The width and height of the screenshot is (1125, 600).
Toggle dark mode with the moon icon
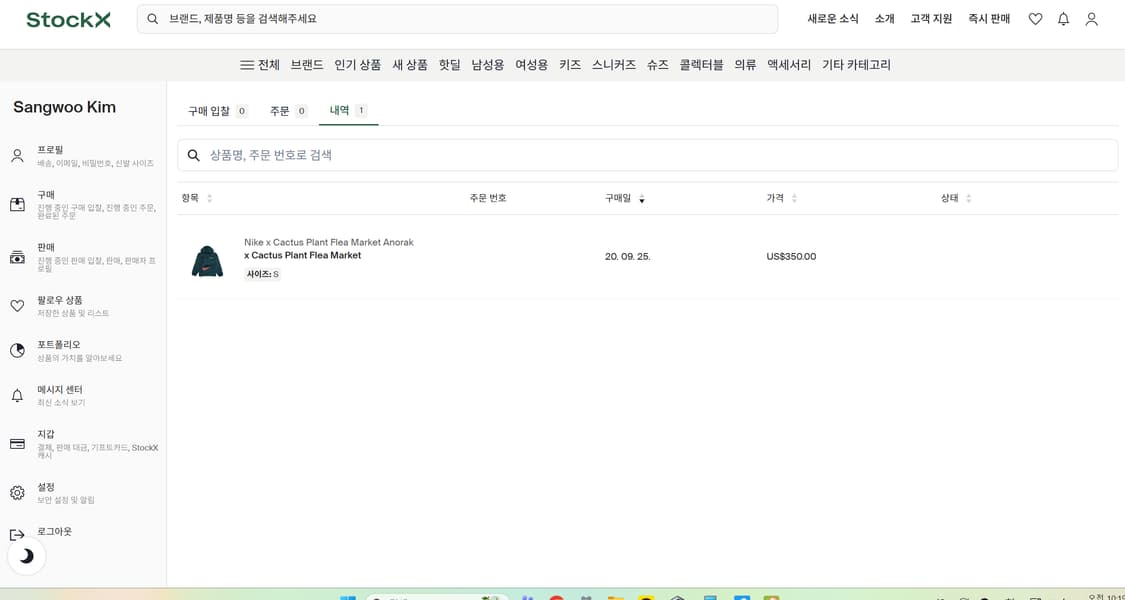point(26,557)
